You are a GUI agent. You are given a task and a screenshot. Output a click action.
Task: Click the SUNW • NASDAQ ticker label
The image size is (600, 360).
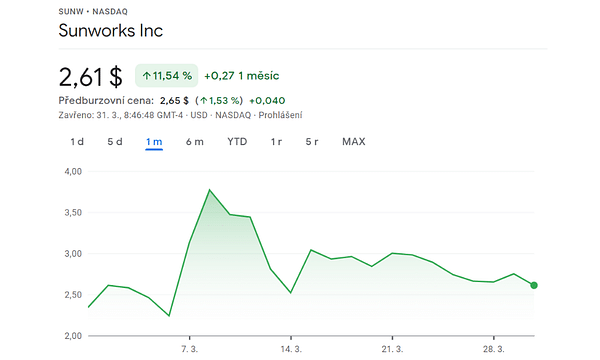click(93, 11)
